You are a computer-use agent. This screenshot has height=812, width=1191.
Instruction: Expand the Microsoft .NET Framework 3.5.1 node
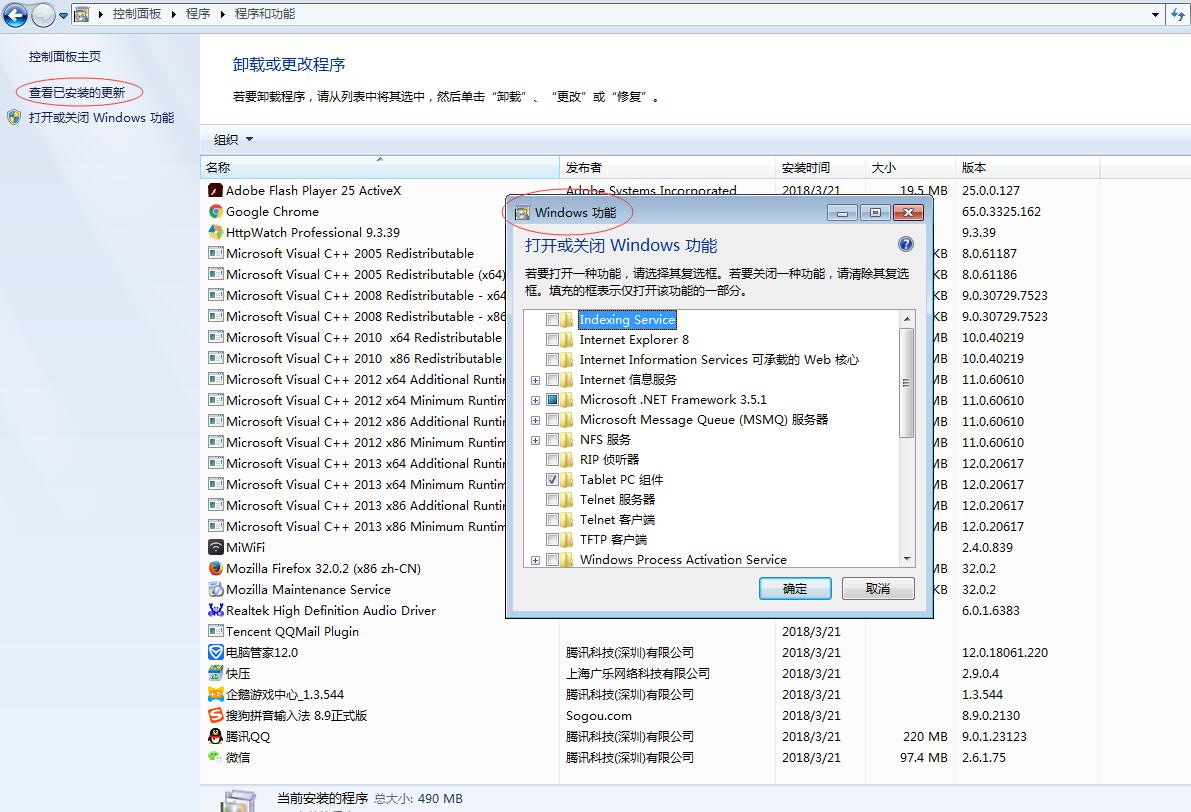pos(536,400)
